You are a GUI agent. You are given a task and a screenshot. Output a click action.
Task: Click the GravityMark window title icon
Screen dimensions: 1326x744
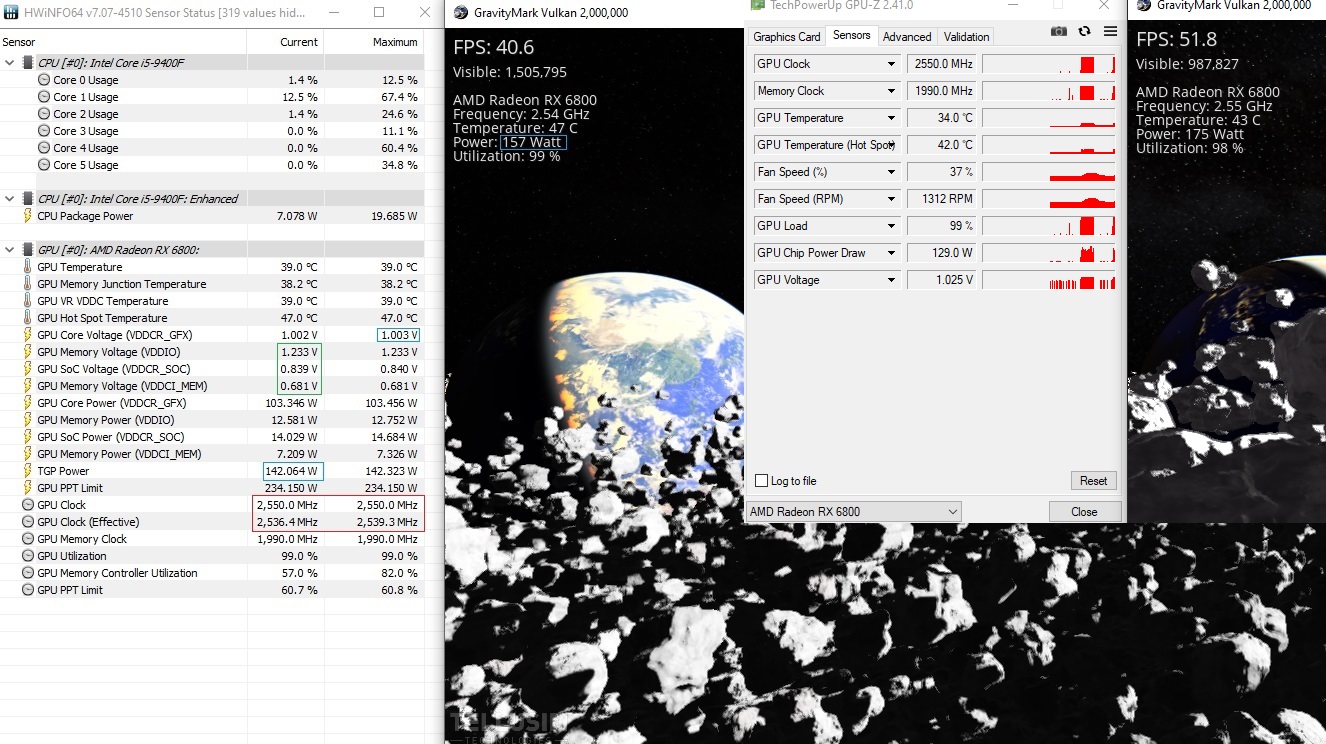point(460,13)
